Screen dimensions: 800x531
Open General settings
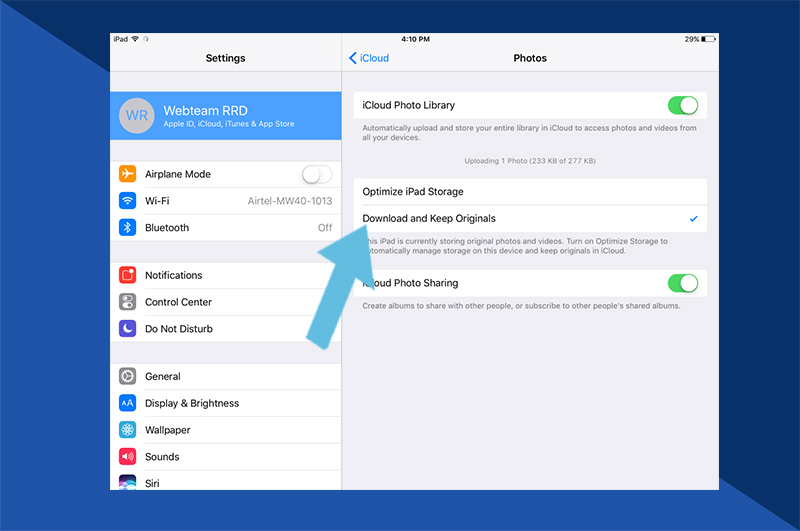pos(226,376)
